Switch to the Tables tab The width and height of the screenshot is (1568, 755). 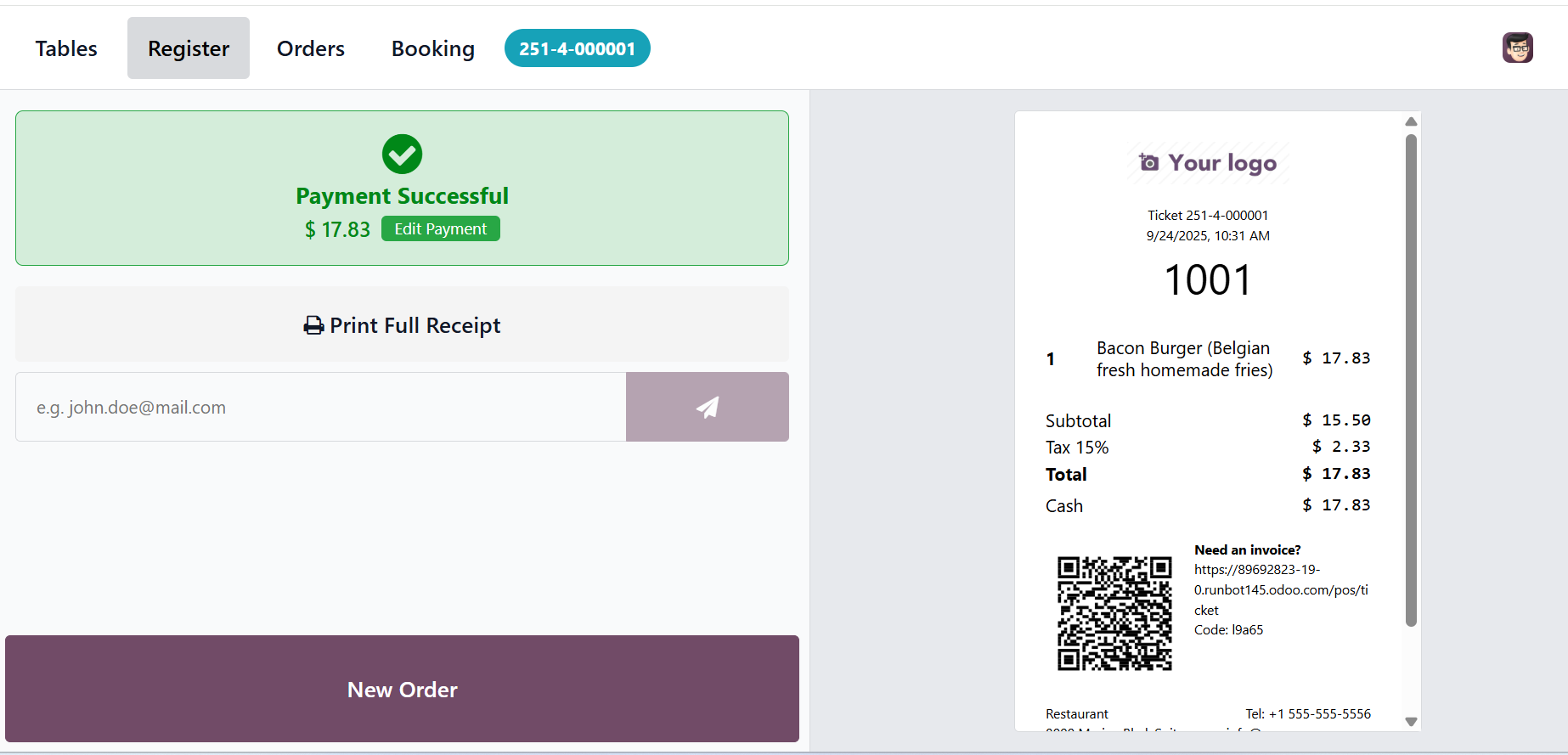tap(66, 48)
